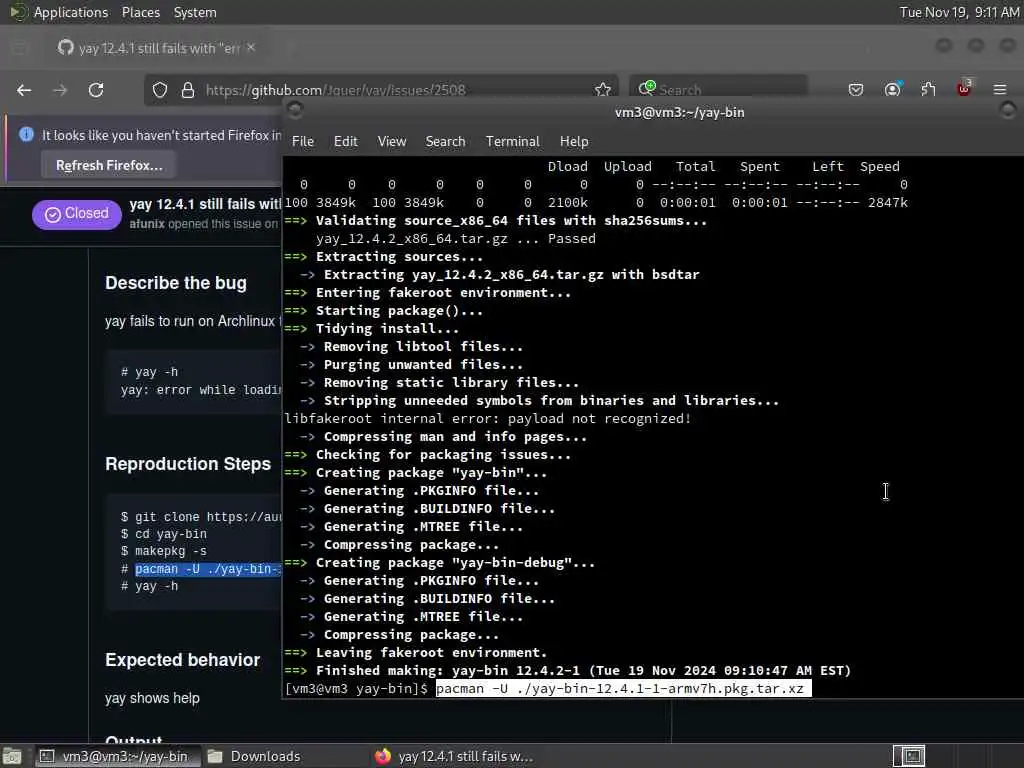Viewport: 1024px width, 768px height.
Task: Click the Refresh Firefox button
Action: (109, 165)
